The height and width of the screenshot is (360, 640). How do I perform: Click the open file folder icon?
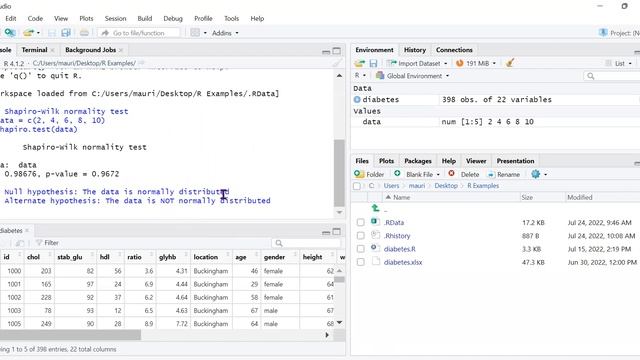[x=29, y=33]
